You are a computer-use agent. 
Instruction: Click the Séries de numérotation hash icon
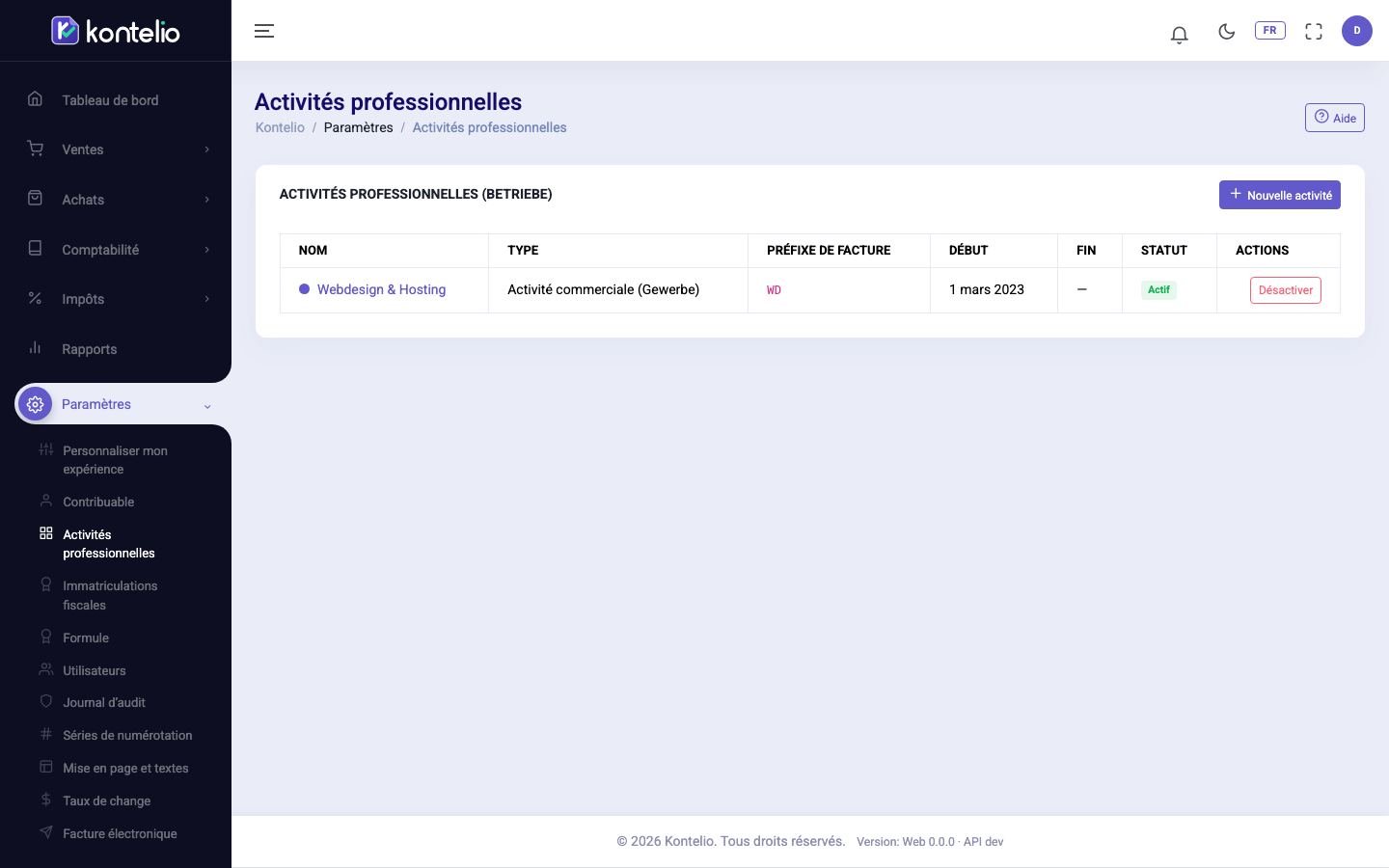45,734
